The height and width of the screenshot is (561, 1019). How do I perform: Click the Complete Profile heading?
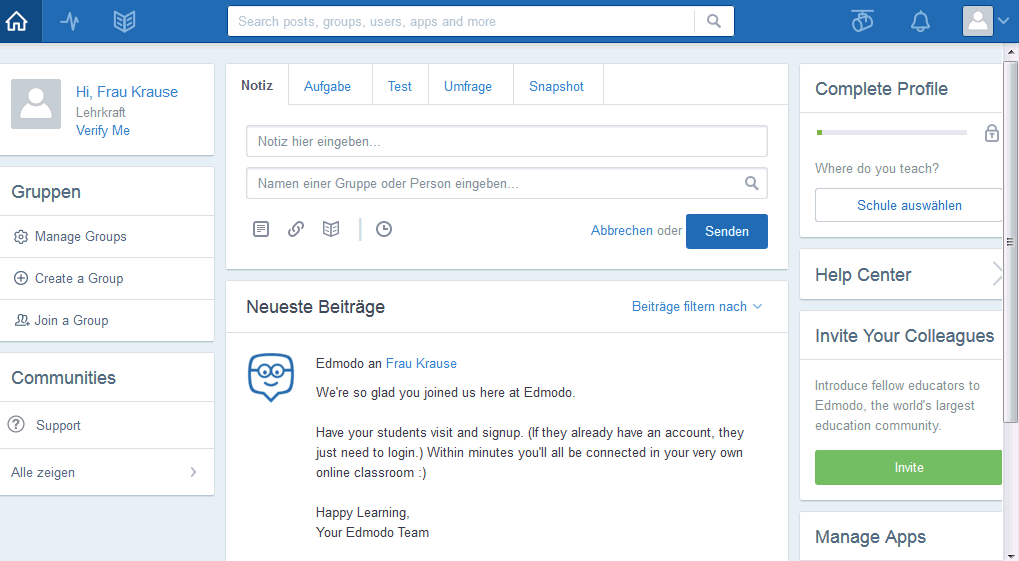pos(881,89)
